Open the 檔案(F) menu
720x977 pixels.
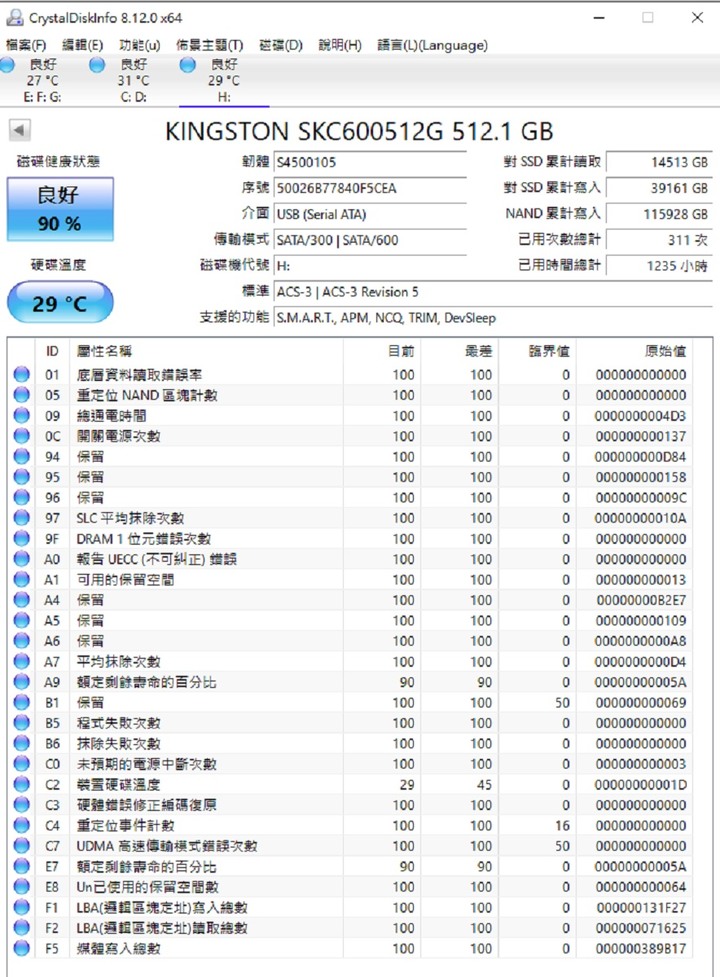pos(26,45)
